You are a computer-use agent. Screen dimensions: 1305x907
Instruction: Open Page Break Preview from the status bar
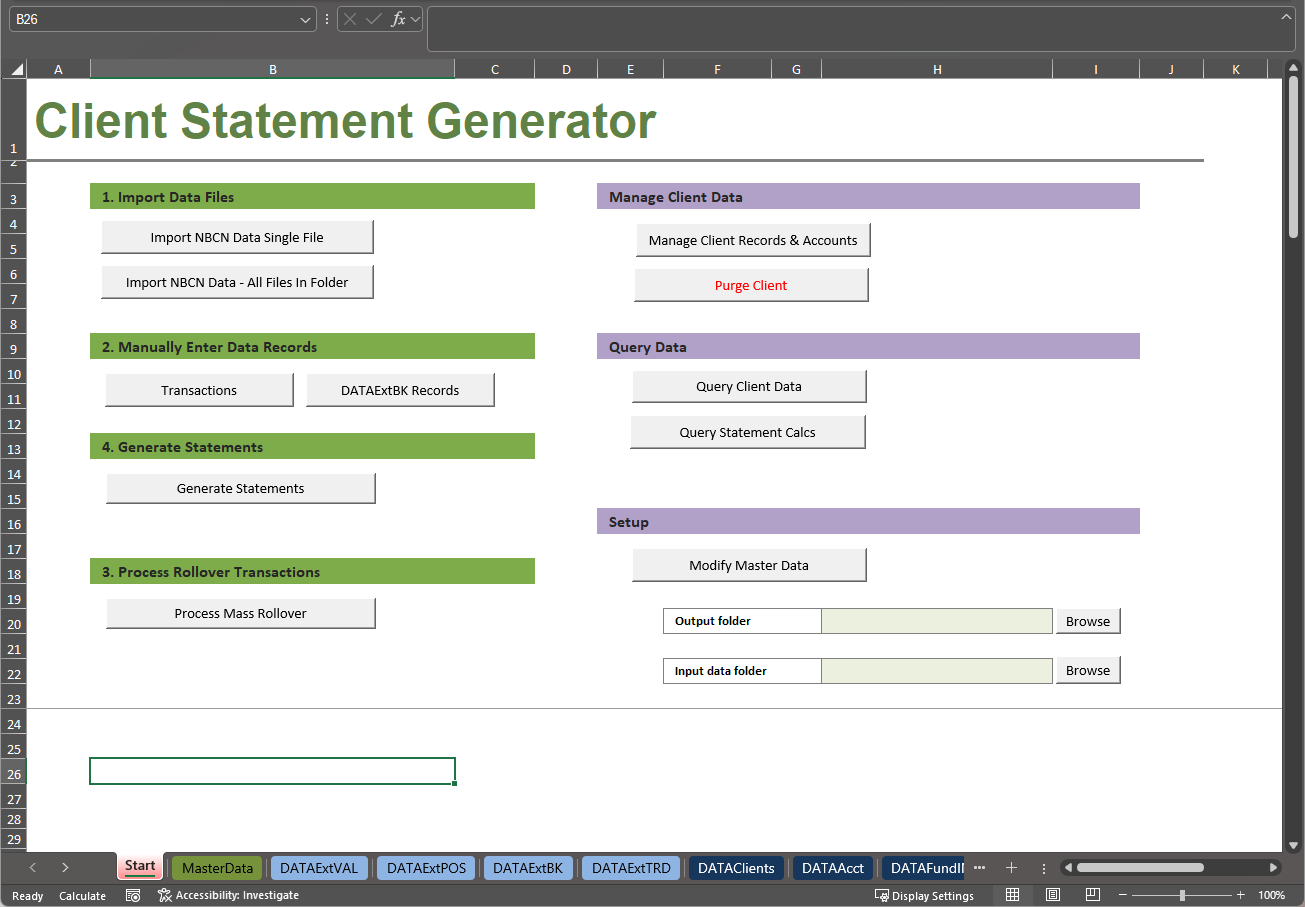click(1092, 894)
